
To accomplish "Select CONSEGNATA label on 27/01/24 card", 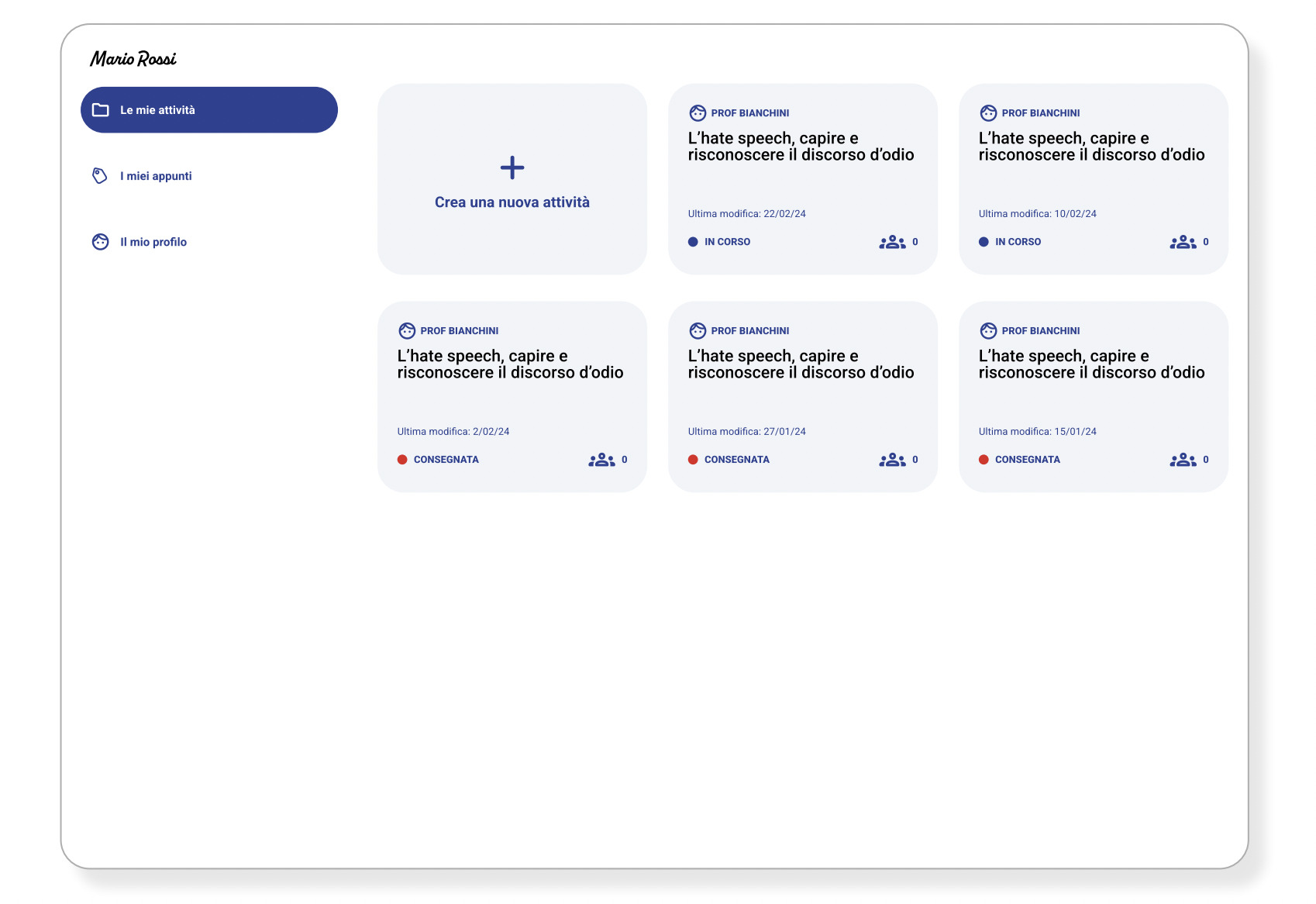I will (736, 460).
